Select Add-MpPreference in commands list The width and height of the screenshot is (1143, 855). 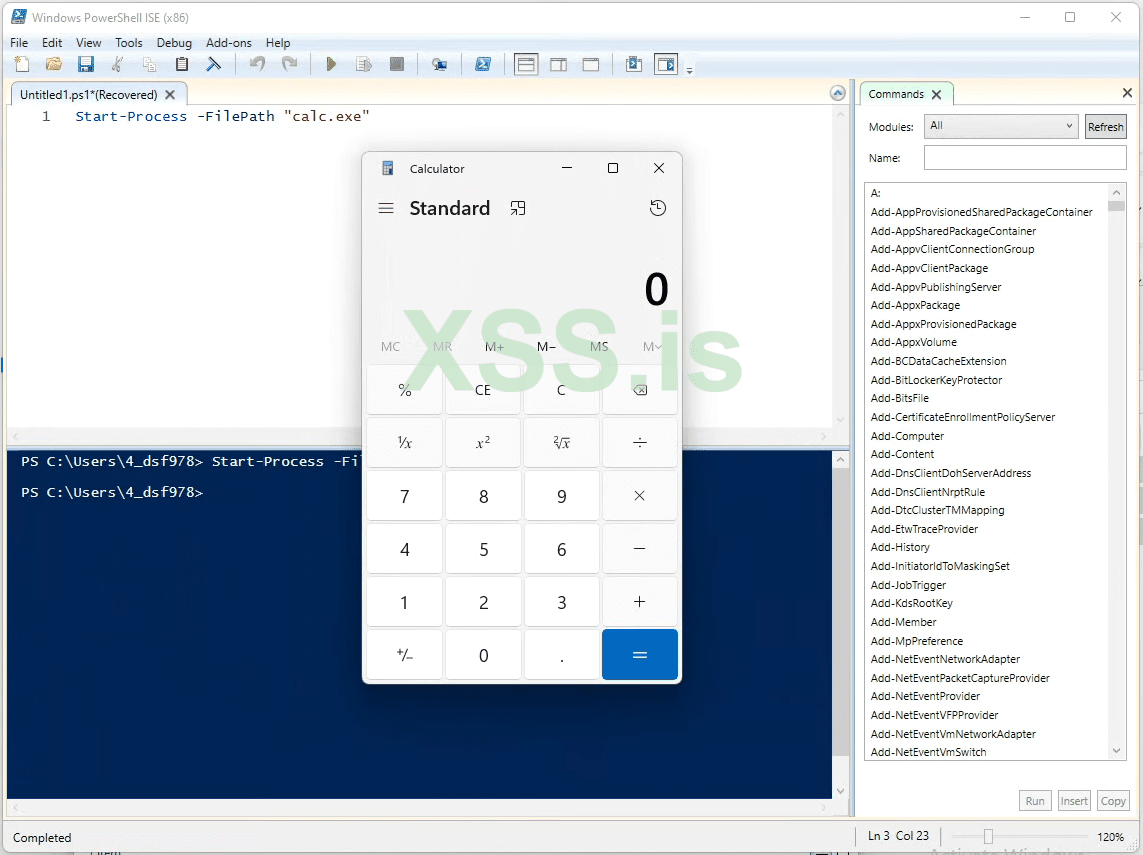click(916, 641)
